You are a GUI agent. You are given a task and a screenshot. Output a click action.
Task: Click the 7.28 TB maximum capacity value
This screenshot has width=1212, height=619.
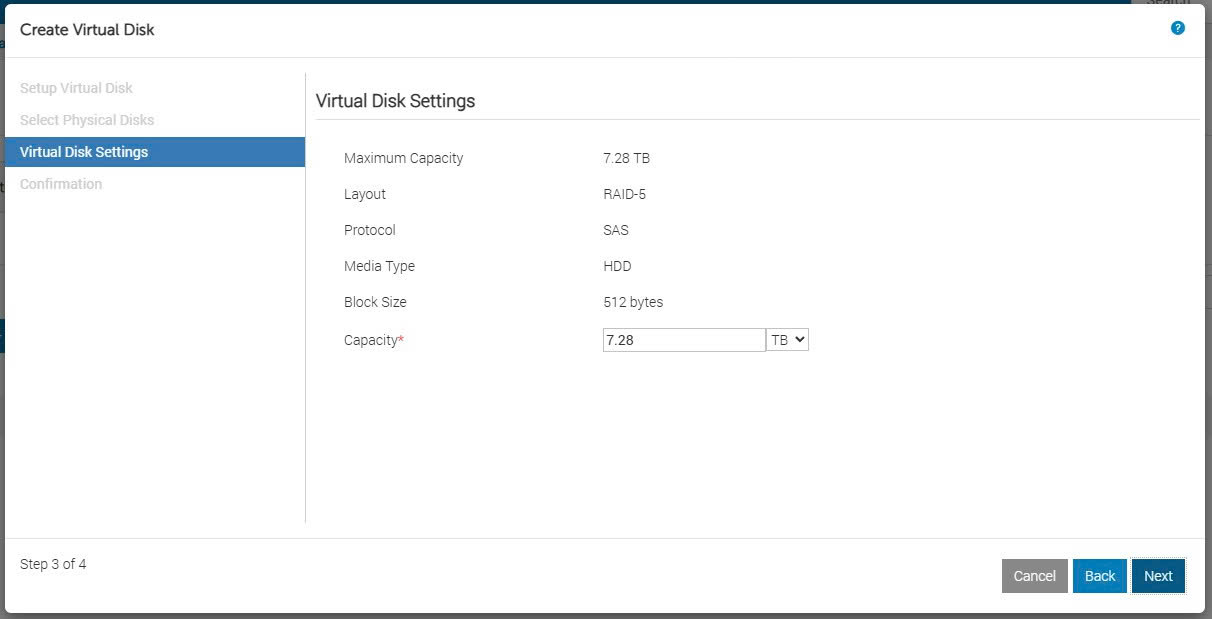(627, 158)
